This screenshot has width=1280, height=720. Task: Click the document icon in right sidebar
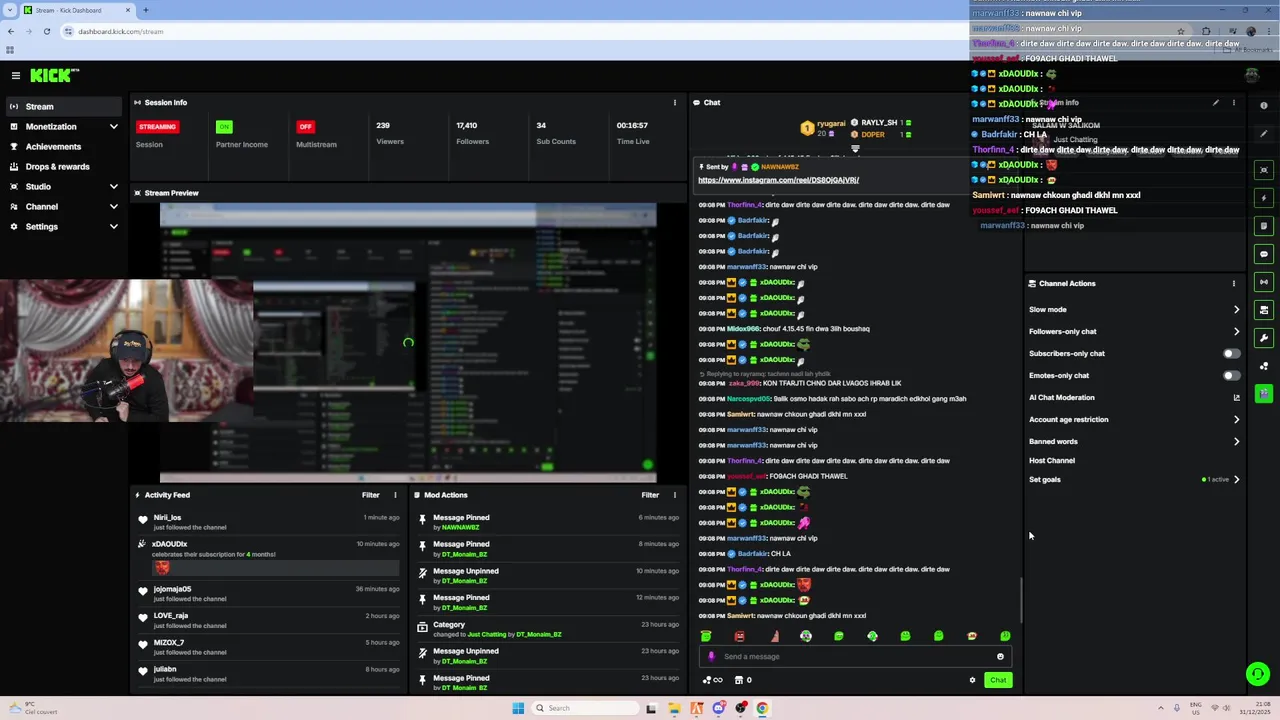1264,226
